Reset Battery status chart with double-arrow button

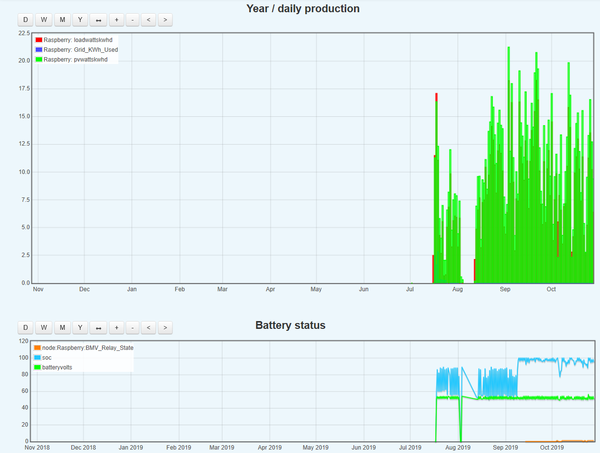[98, 327]
